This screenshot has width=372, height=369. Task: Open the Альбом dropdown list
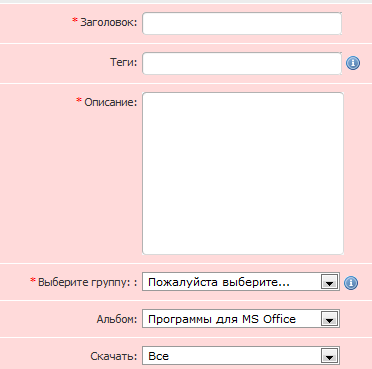tap(241, 319)
